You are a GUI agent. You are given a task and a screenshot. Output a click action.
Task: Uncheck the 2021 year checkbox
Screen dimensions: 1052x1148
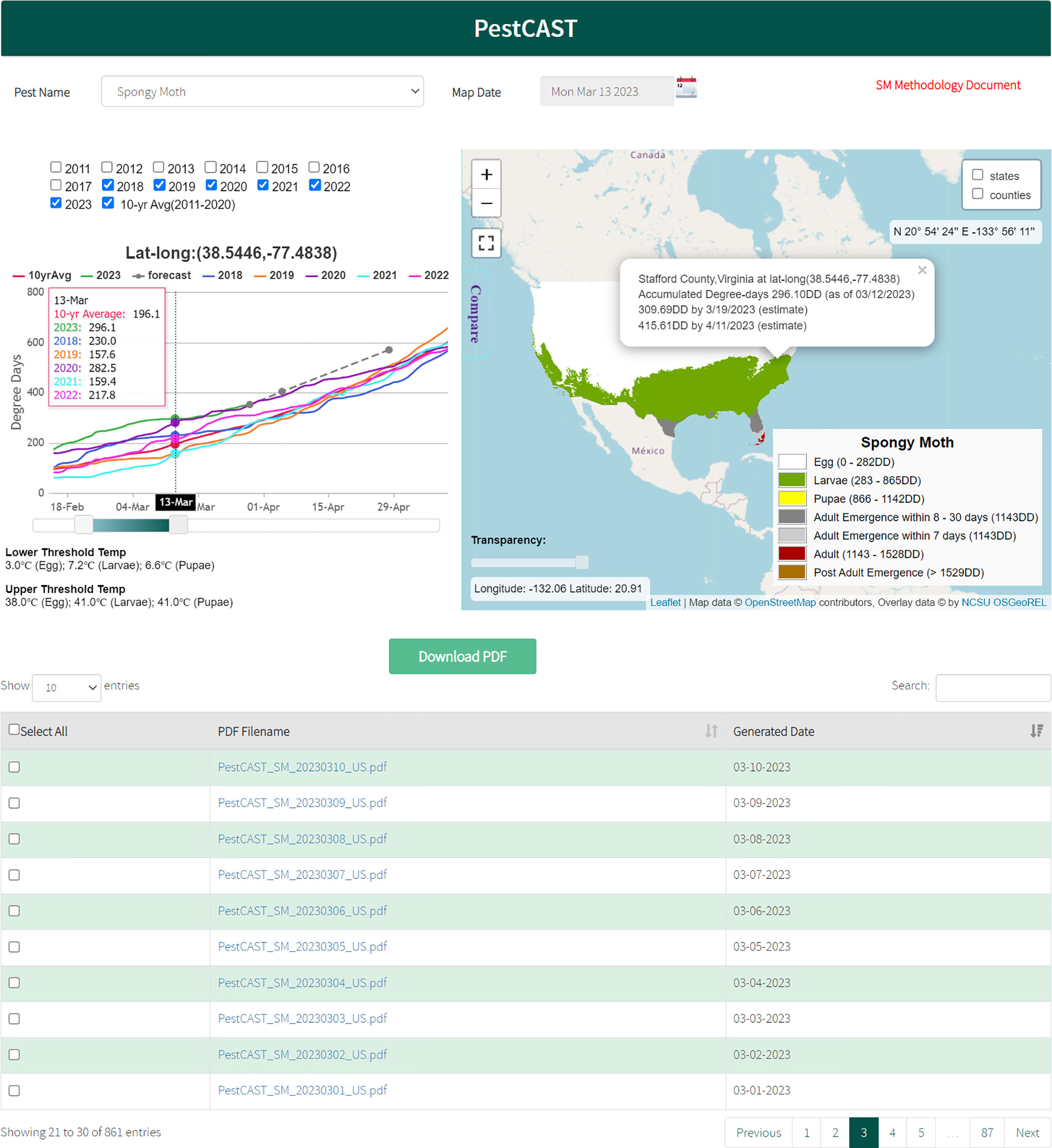(262, 185)
